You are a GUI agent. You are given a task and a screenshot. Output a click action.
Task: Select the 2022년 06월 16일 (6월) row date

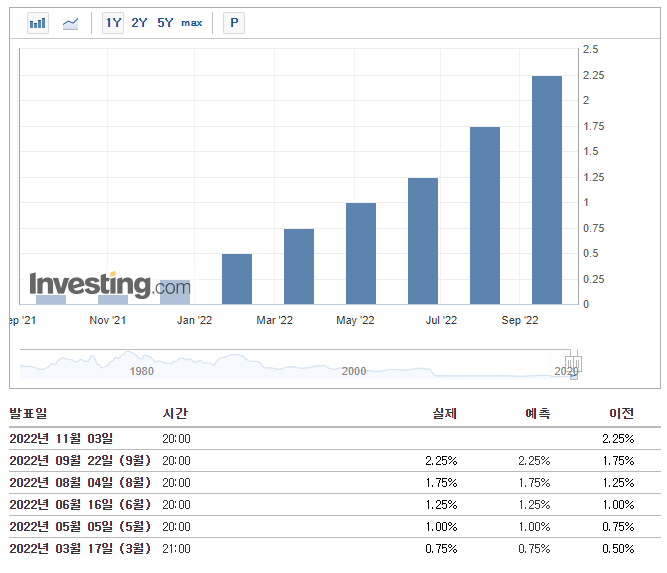click(x=80, y=505)
